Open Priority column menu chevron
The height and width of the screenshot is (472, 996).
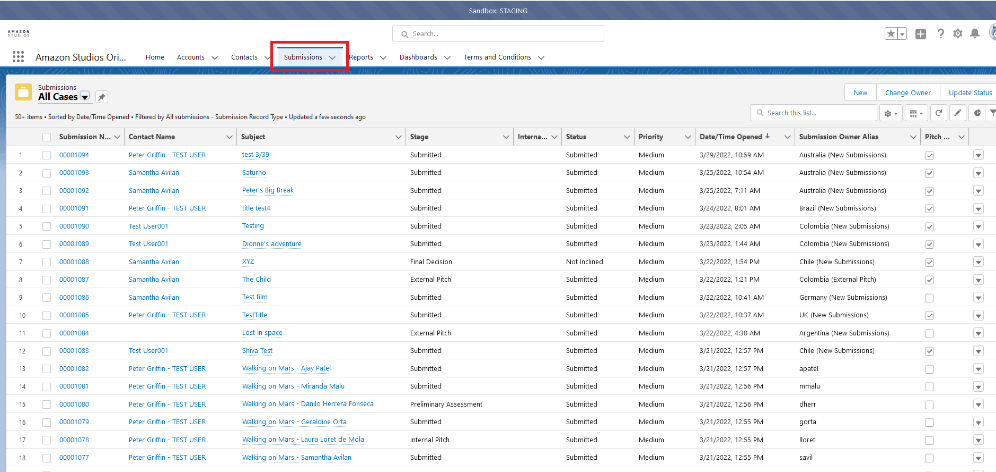[688, 137]
